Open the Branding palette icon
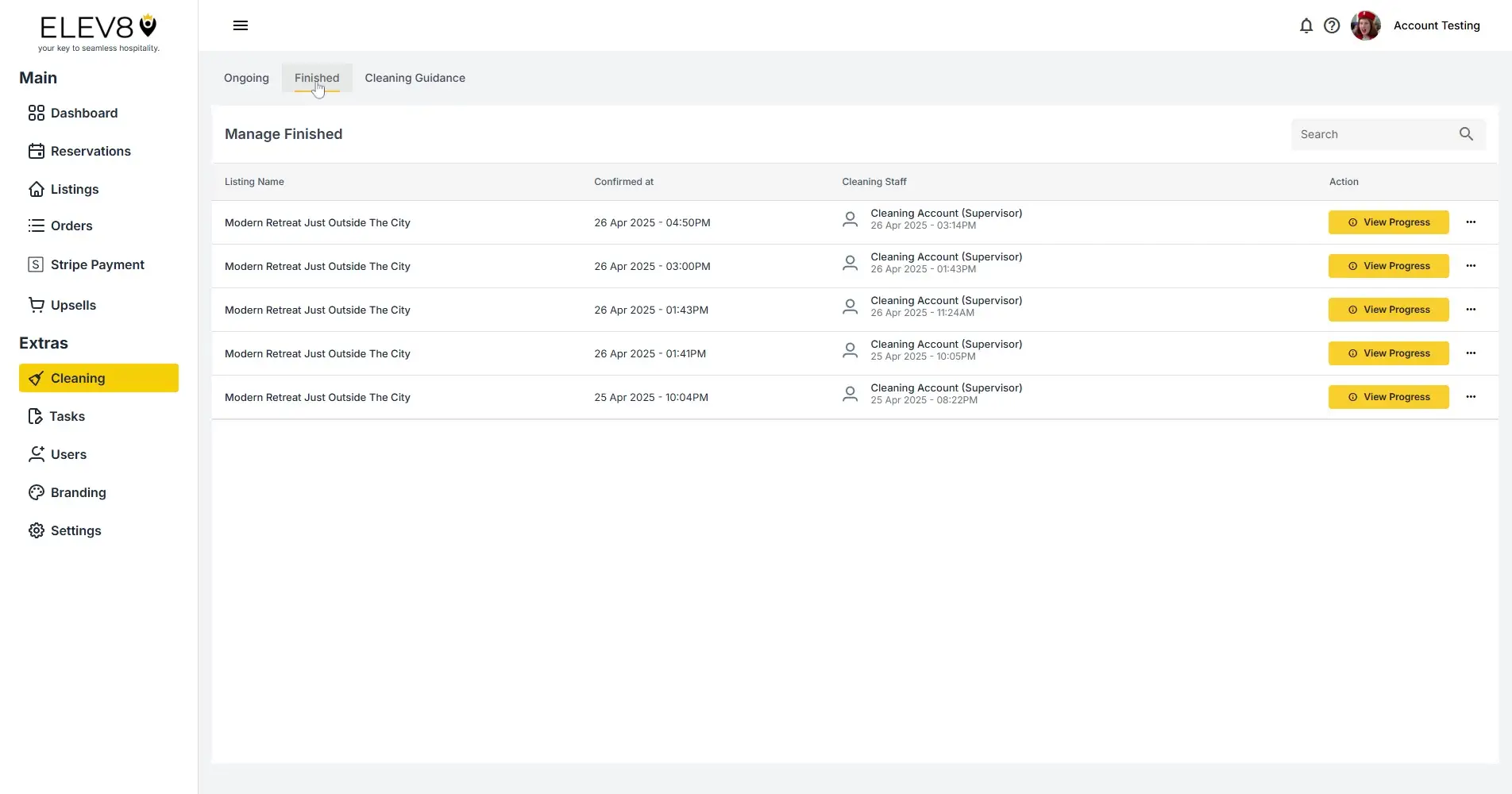The image size is (1512, 794). coord(37,492)
